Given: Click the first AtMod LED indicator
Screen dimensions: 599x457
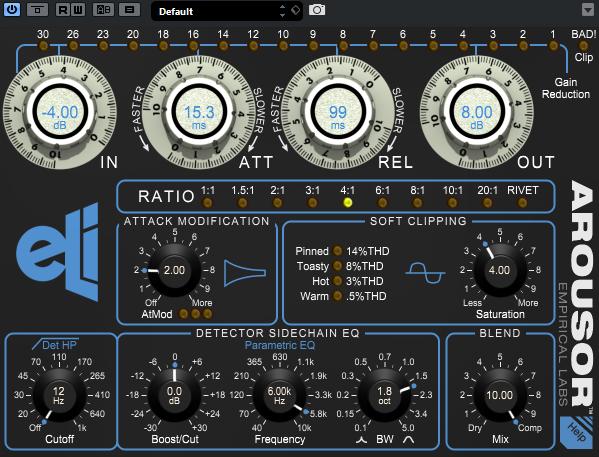Looking at the screenshot, I should [x=184, y=314].
